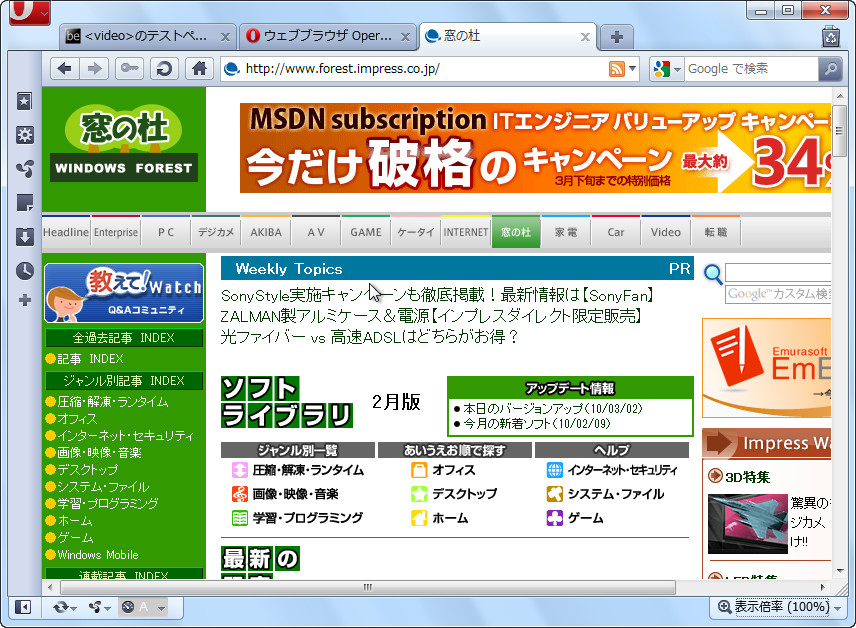Select the GAME category tab on the page
Screen dimensions: 856x628
point(365,231)
